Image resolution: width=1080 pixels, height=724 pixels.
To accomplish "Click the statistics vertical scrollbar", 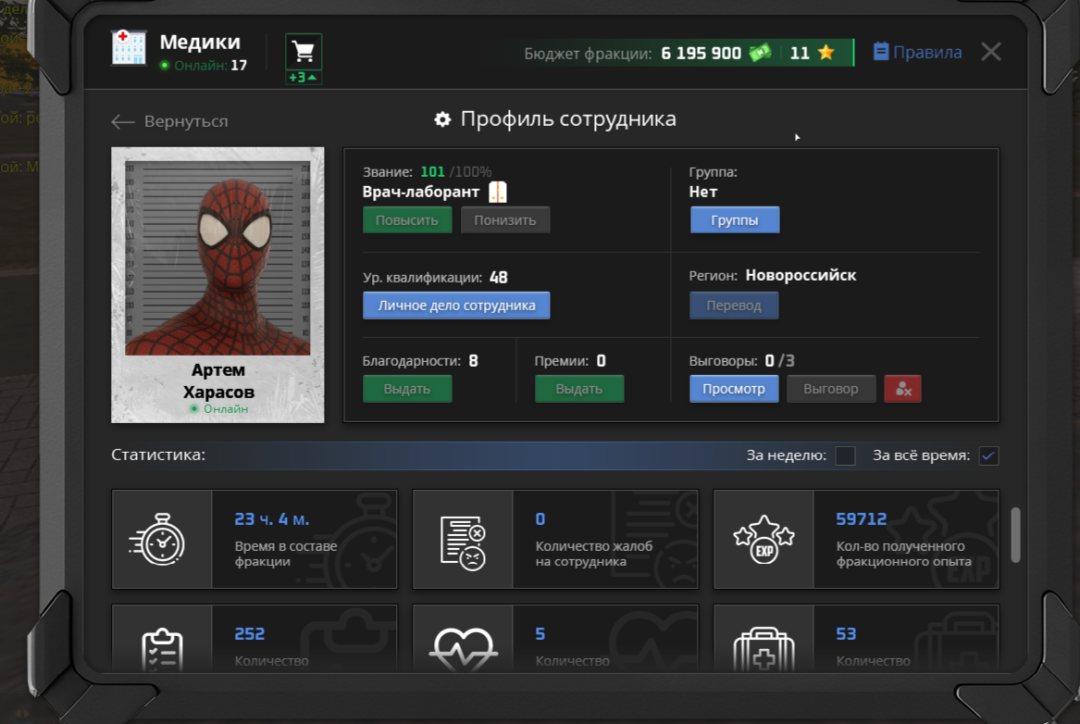I will pyautogui.click(x=1015, y=535).
